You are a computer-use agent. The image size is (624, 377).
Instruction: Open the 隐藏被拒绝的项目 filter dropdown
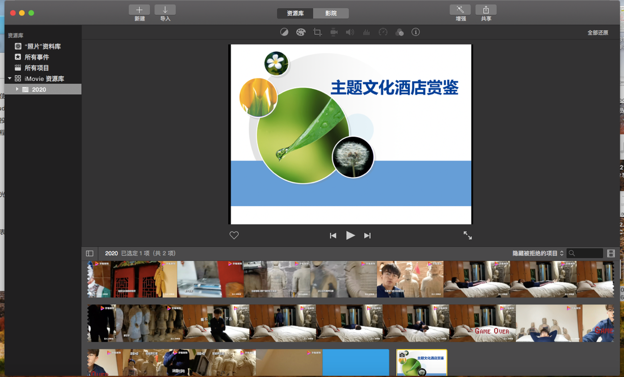click(538, 253)
